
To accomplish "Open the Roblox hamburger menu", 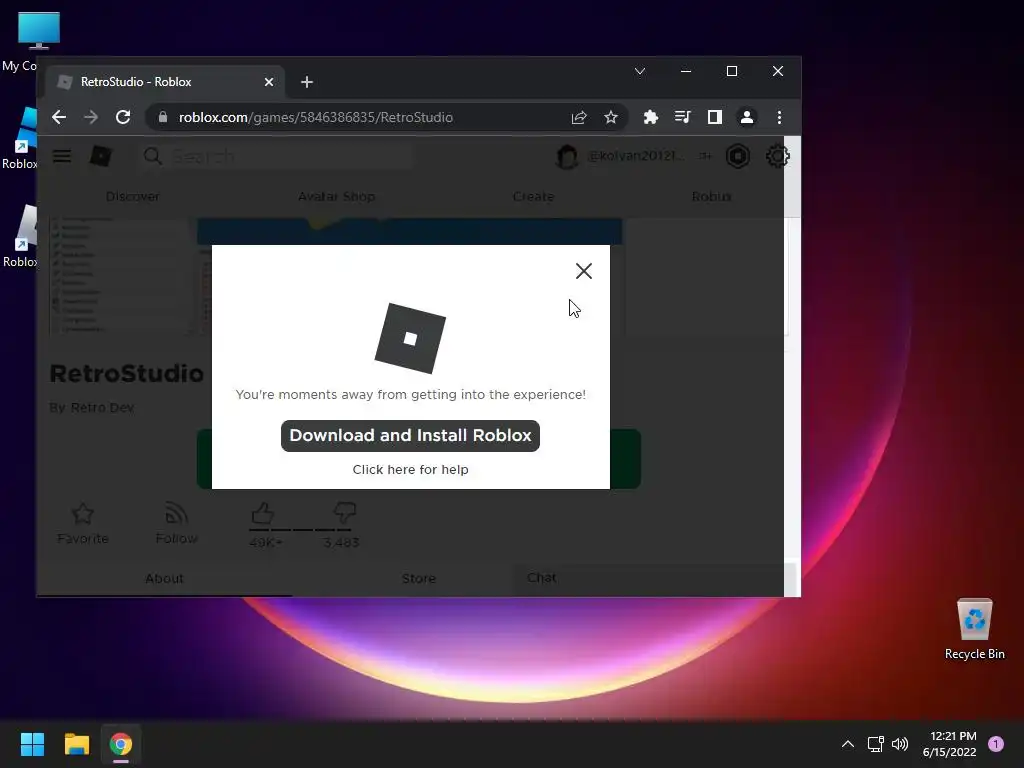I will (x=62, y=156).
